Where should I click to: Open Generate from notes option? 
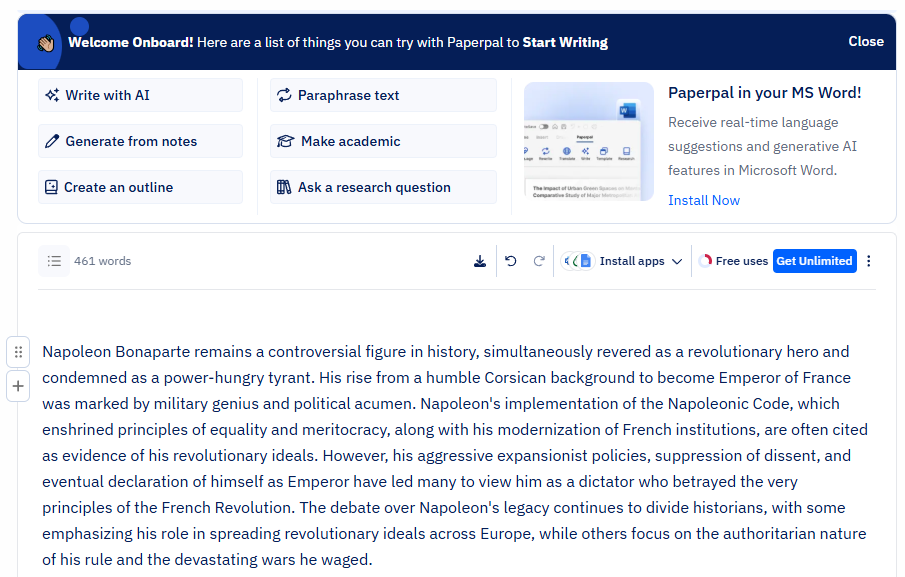140,141
